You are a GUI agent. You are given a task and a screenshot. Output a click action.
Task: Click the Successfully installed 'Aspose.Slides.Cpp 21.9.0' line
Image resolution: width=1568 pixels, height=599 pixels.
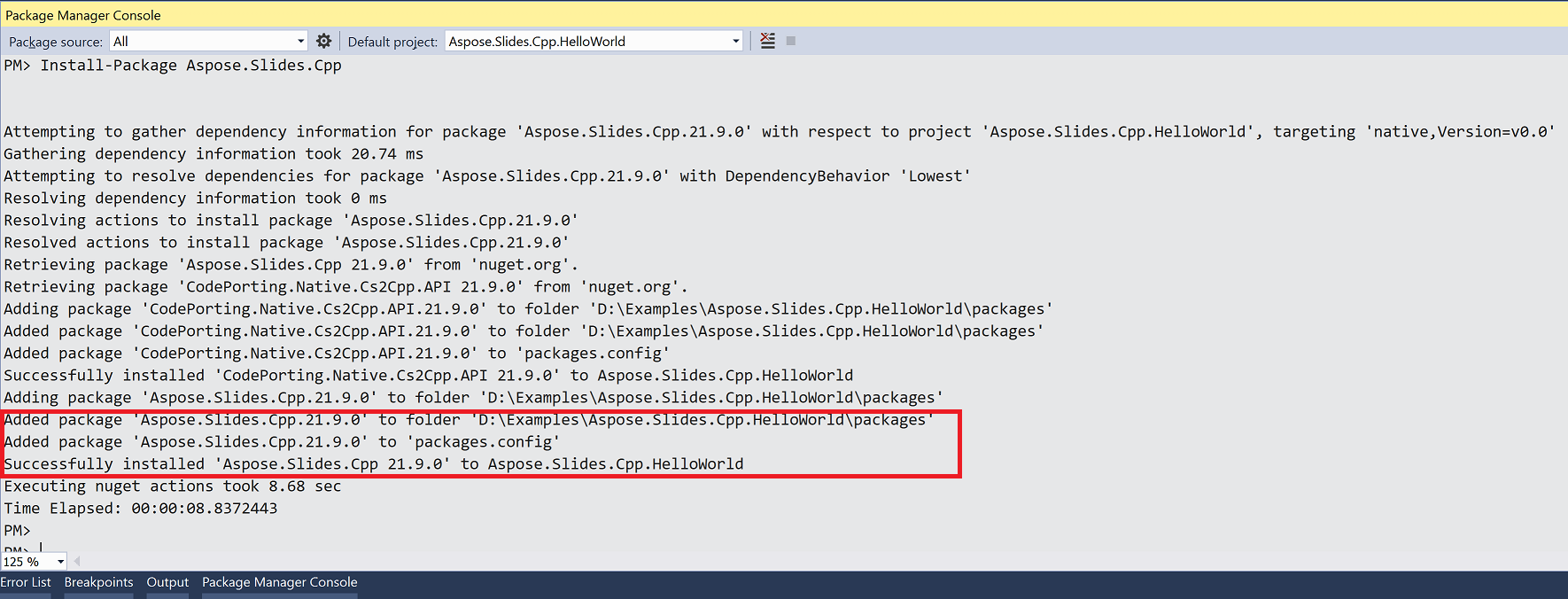click(374, 464)
